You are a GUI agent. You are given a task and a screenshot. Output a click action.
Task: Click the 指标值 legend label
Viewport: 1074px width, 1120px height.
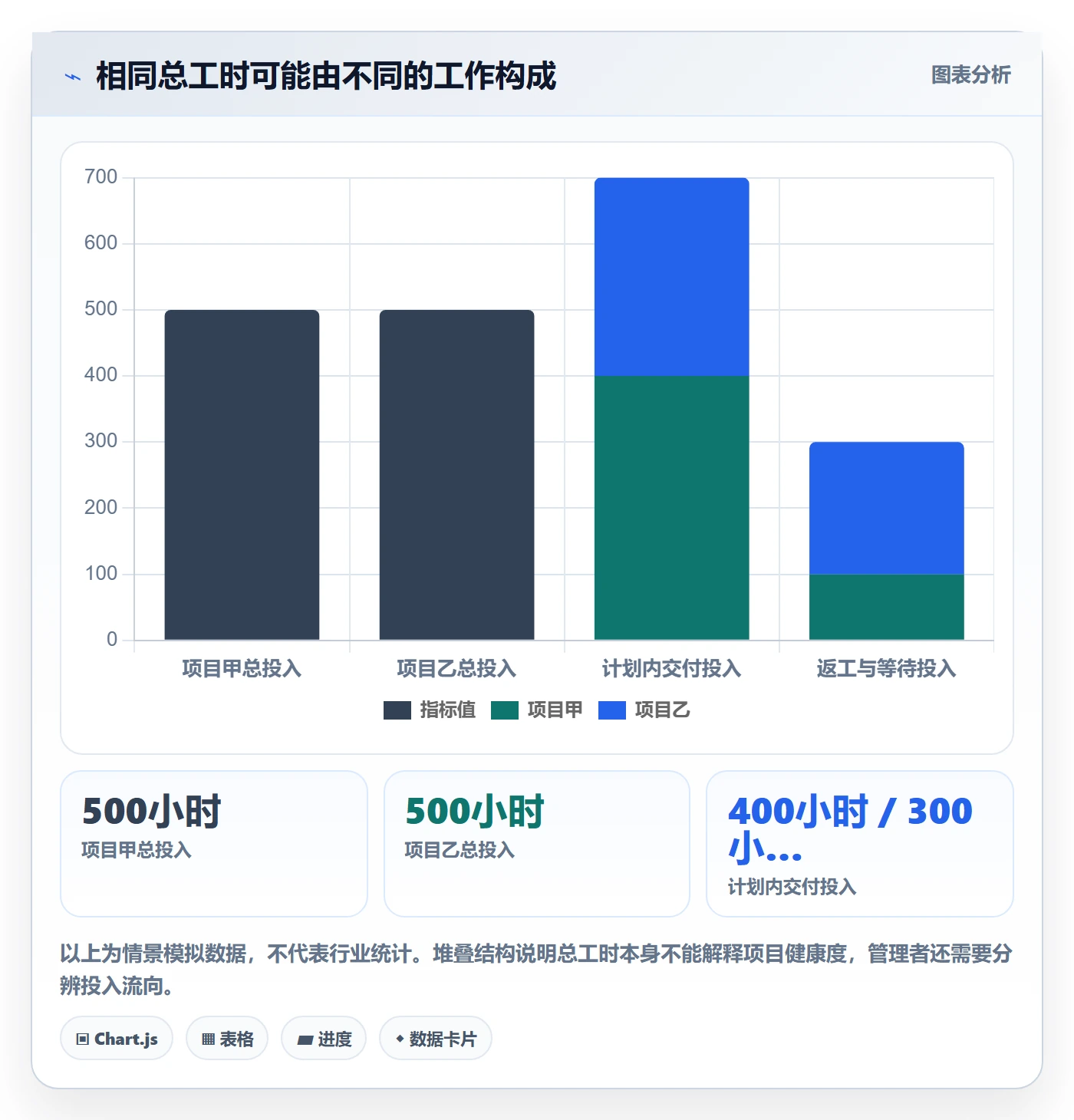448,710
